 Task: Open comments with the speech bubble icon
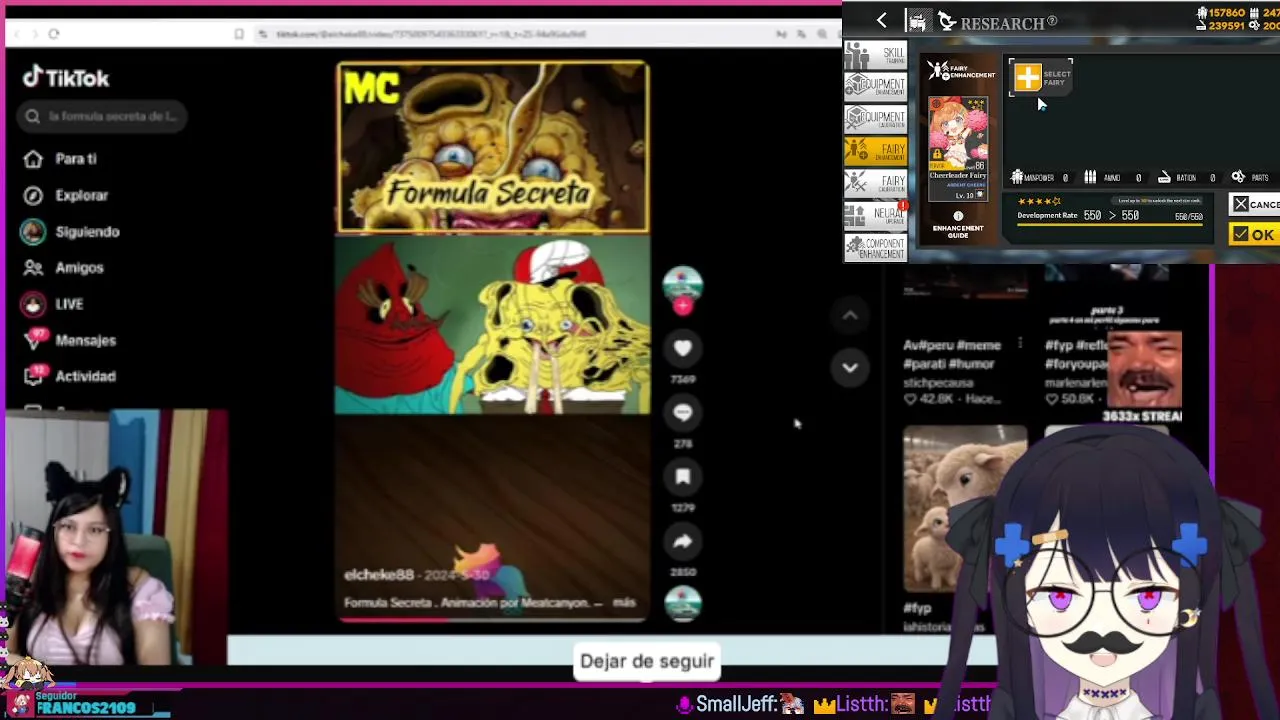click(x=683, y=412)
